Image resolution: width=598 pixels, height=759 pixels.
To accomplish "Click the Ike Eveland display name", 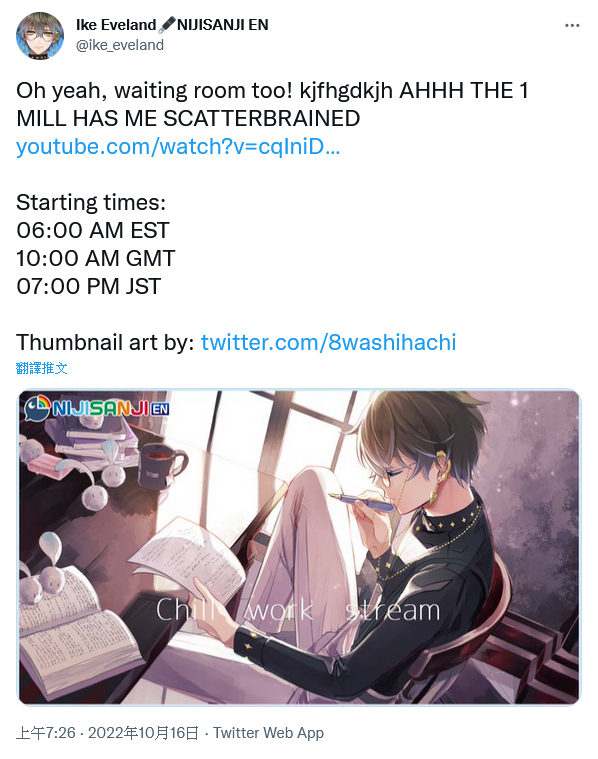I will point(116,25).
